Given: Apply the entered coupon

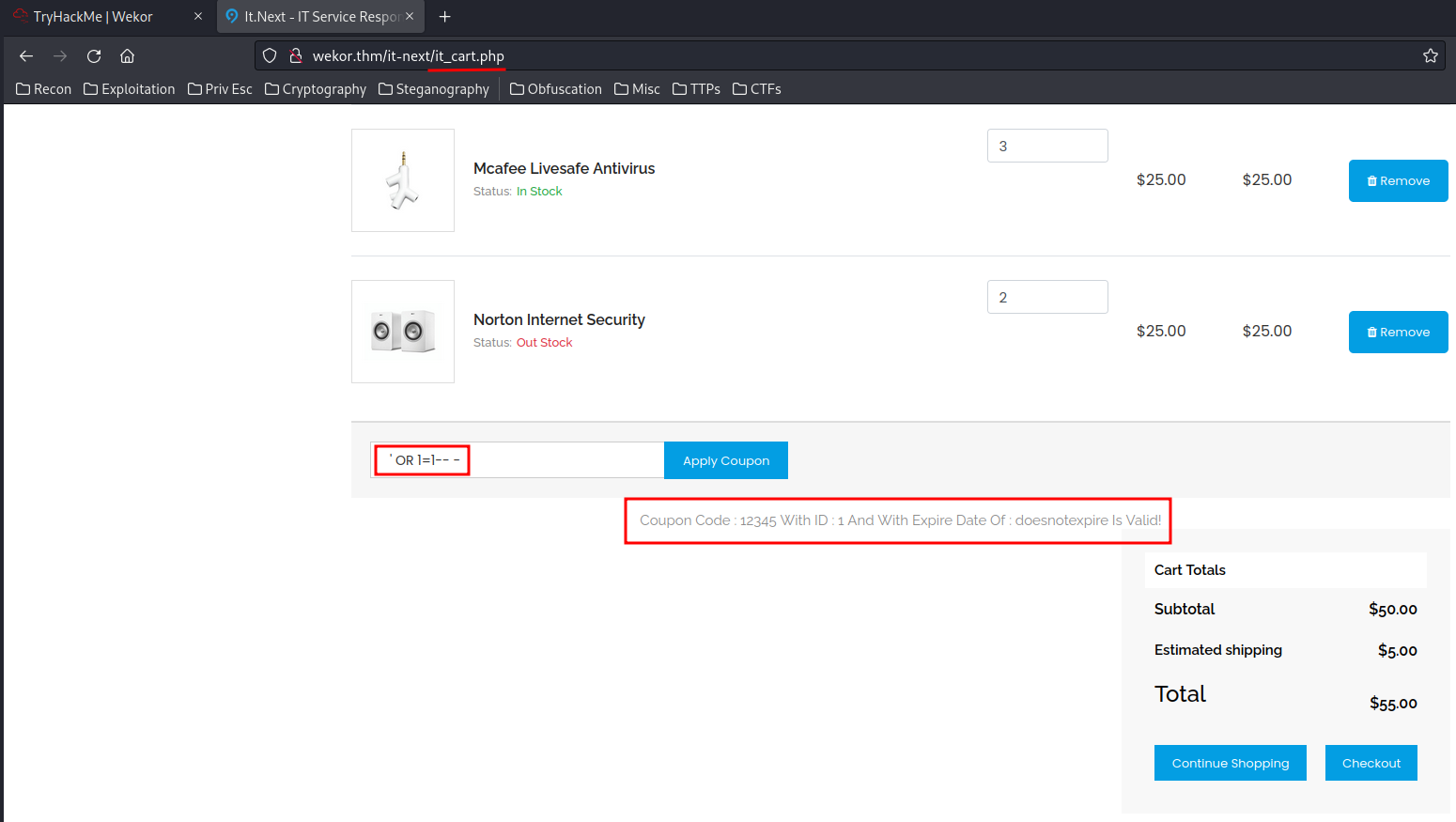Looking at the screenshot, I should coord(726,460).
